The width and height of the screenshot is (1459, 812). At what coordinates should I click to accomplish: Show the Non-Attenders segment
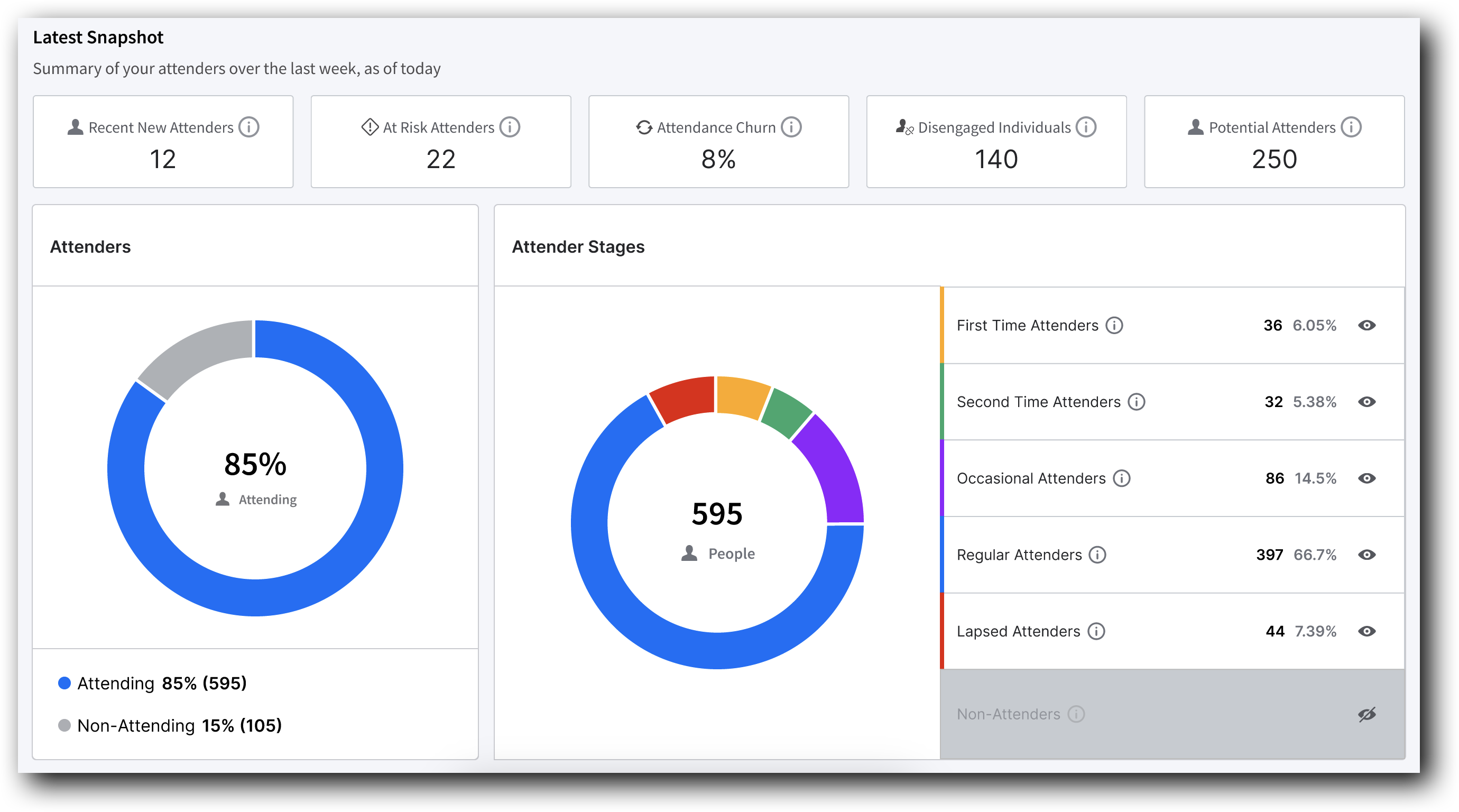click(x=1367, y=714)
